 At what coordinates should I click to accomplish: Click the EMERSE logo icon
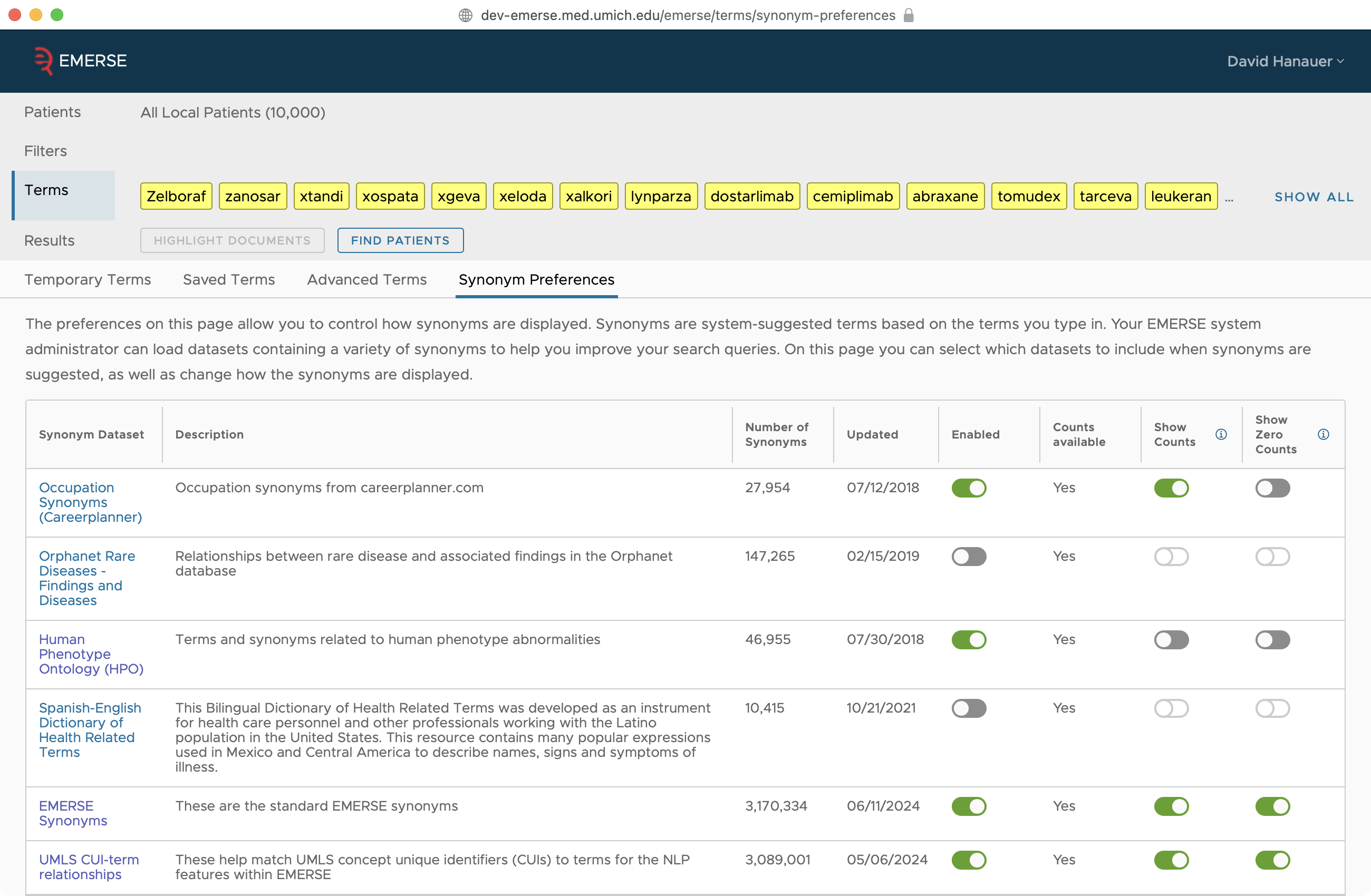(x=43, y=61)
